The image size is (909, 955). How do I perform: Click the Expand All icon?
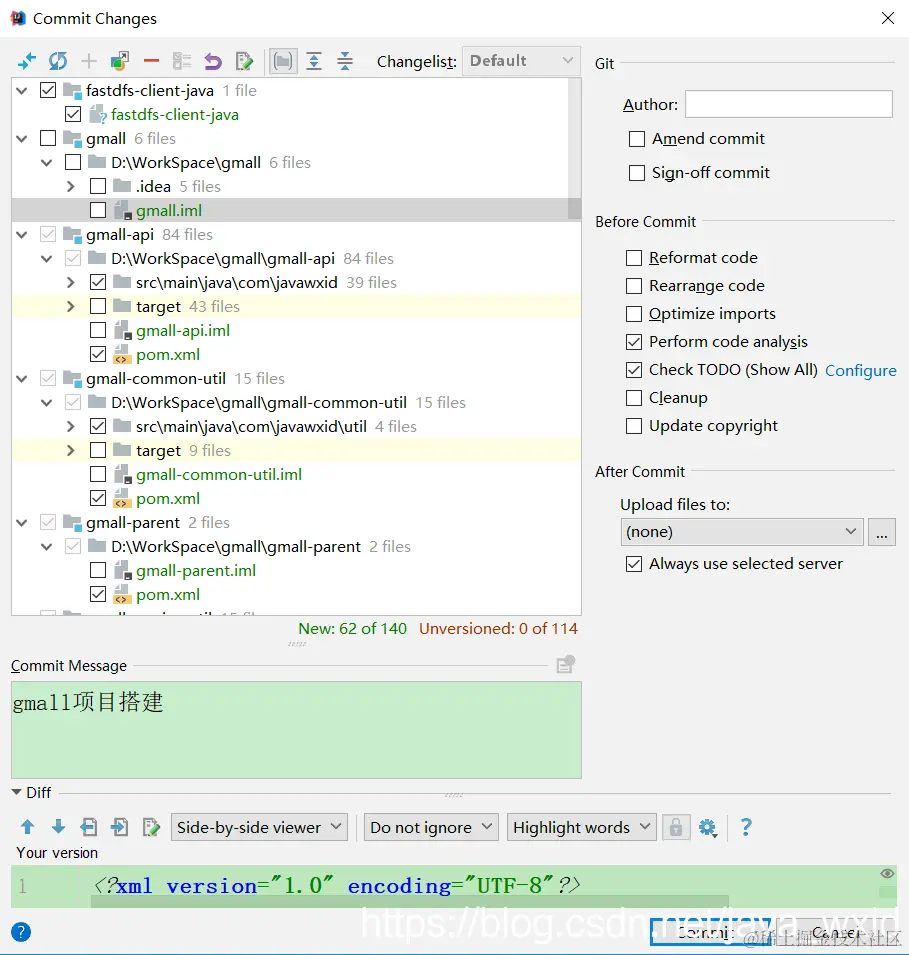pos(314,61)
